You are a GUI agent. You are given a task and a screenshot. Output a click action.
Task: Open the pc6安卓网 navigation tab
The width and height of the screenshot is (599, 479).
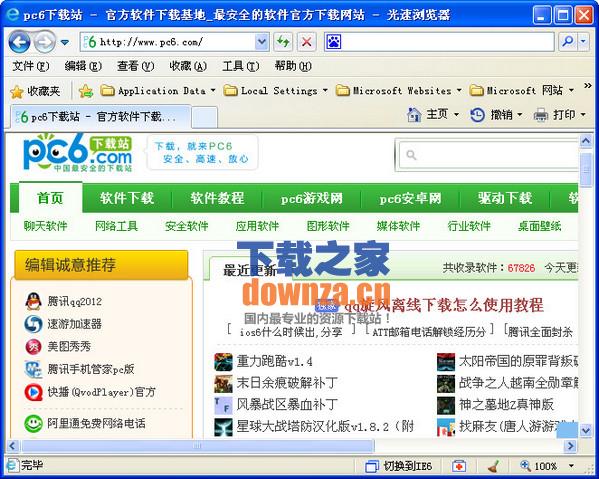click(410, 198)
